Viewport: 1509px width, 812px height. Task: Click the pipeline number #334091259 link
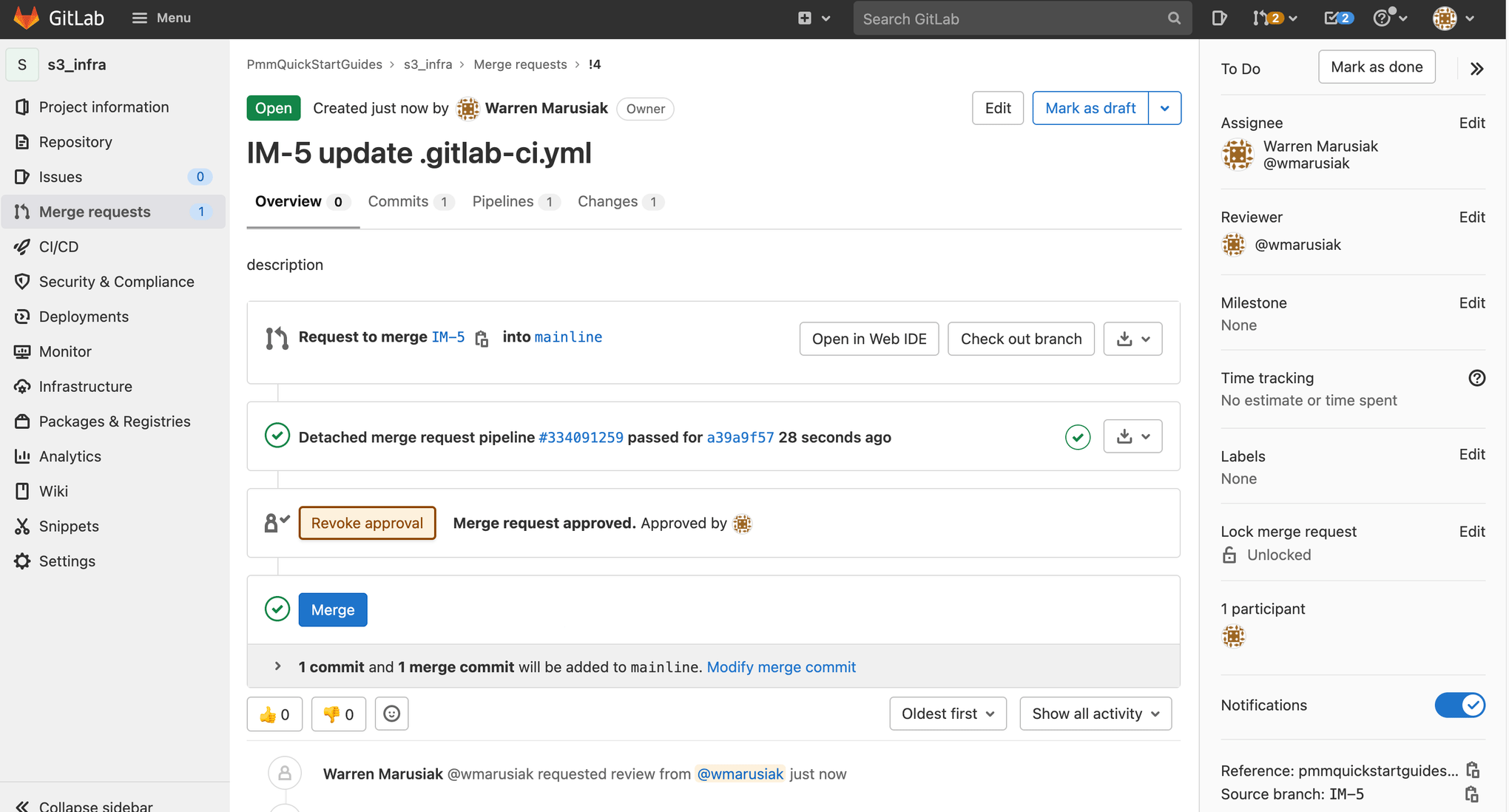pos(580,437)
